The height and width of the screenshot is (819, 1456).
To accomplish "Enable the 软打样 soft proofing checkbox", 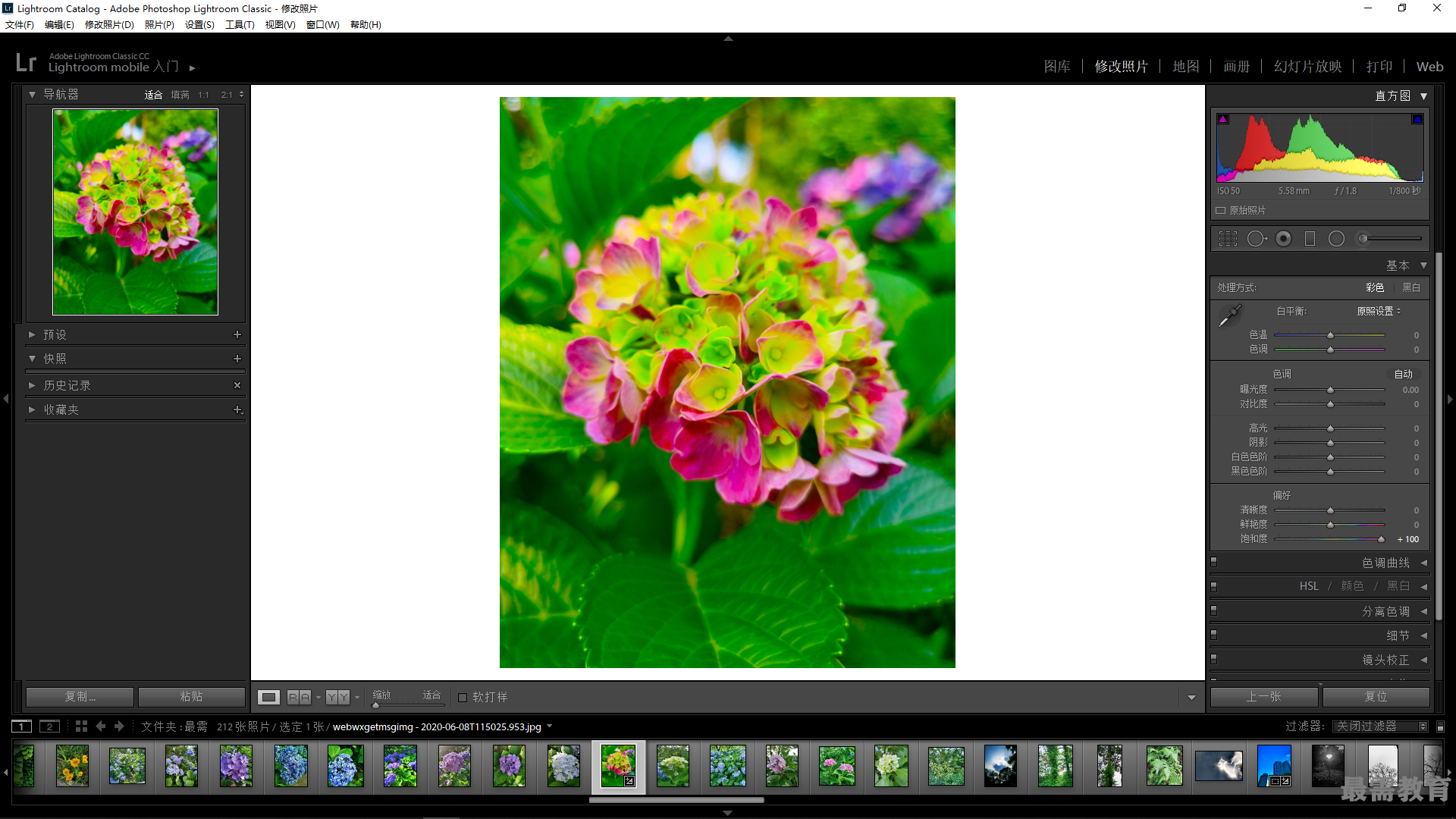I will (x=463, y=698).
